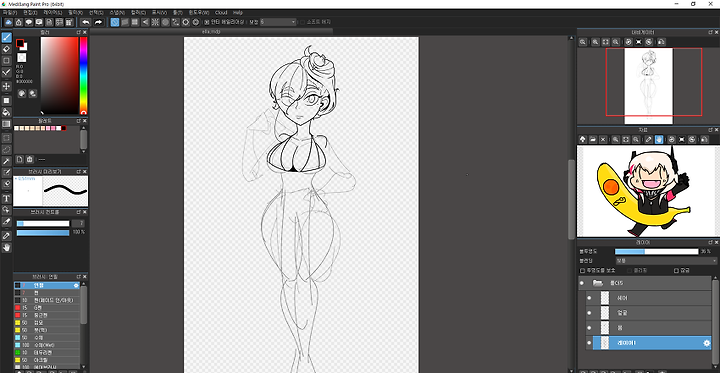Toggle 잠금 lock checkbox in layer panel
The height and width of the screenshot is (373, 720).
(676, 271)
